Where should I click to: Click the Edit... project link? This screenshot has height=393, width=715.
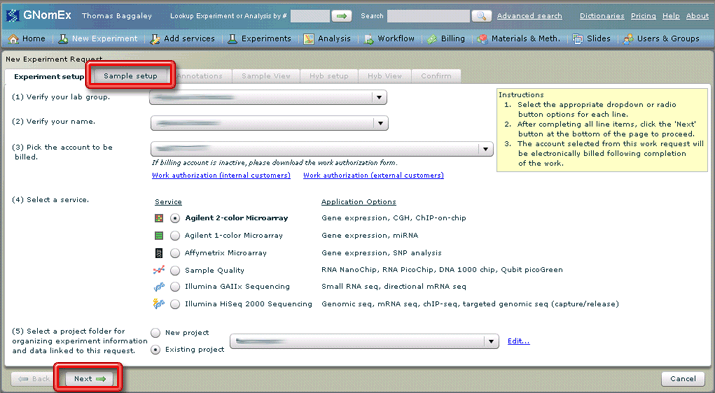pos(518,341)
